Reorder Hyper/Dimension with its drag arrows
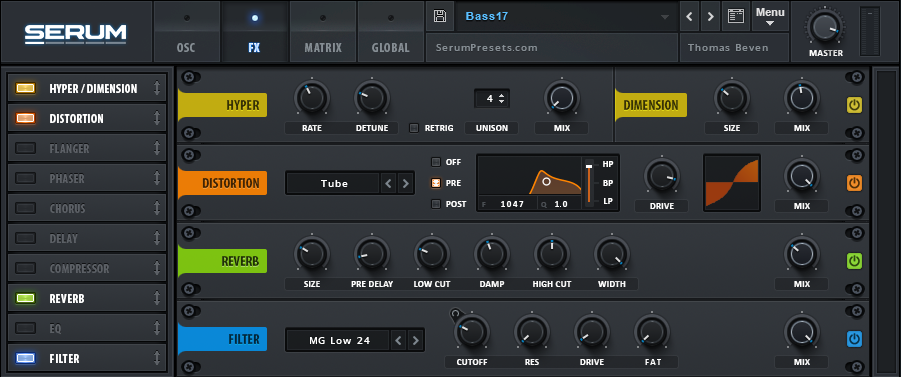Viewport: 901px width, 377px height. click(x=157, y=89)
